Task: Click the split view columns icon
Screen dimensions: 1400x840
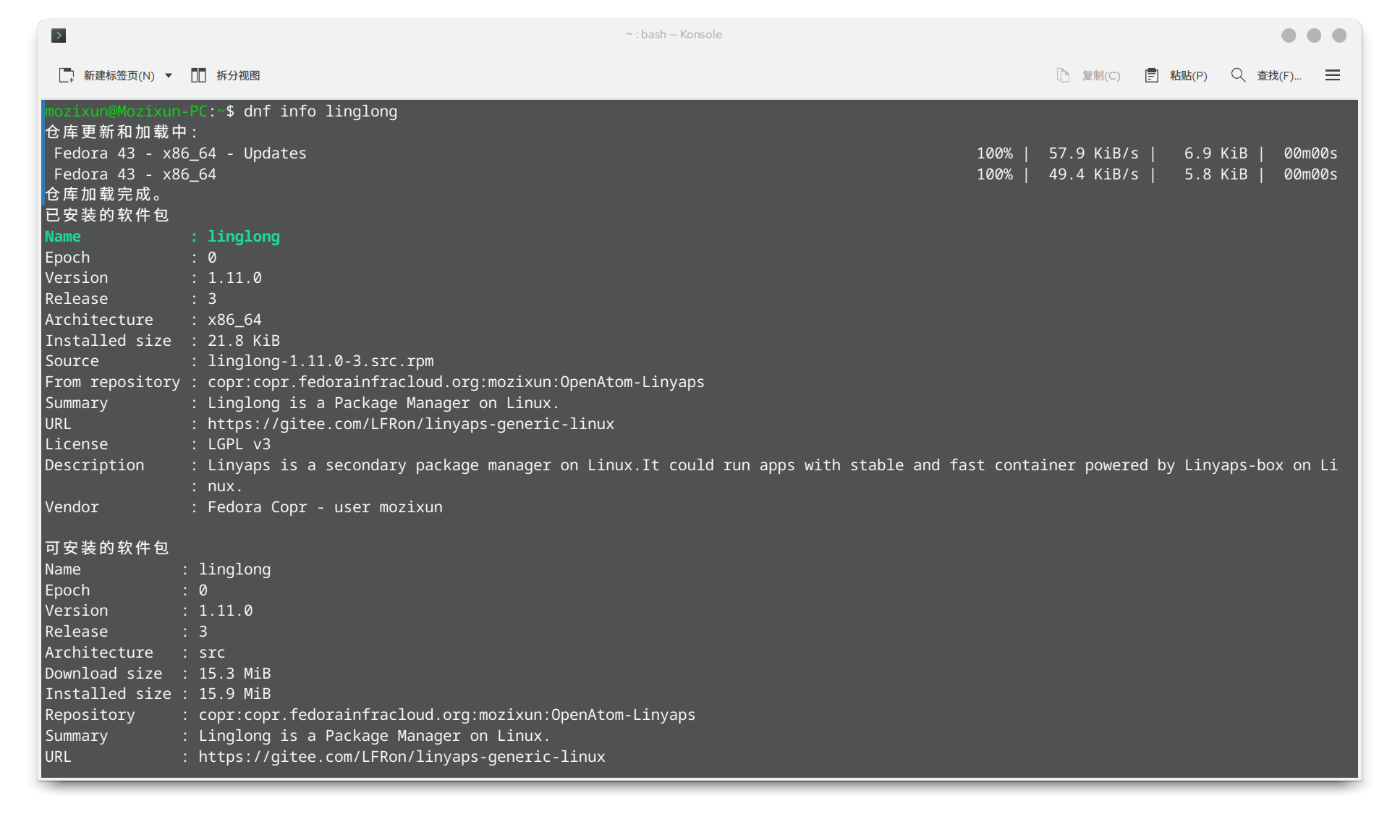Action: click(198, 75)
